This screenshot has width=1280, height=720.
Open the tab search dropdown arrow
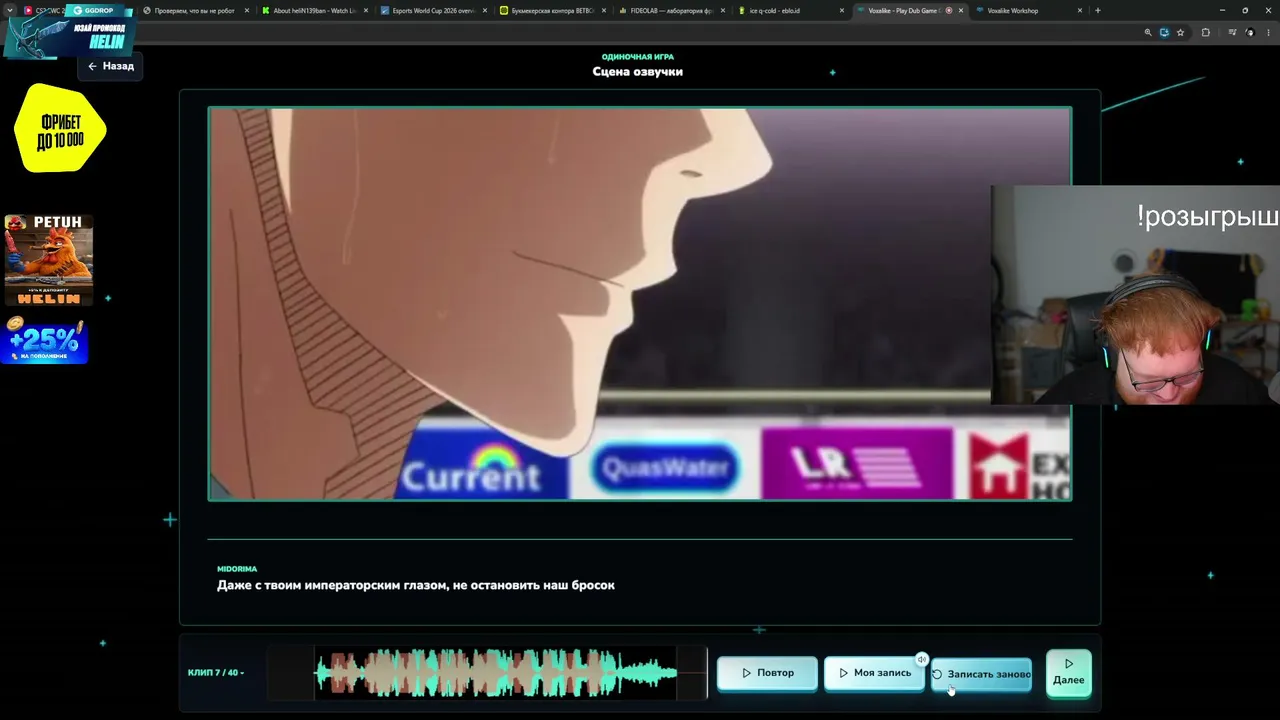(10, 11)
